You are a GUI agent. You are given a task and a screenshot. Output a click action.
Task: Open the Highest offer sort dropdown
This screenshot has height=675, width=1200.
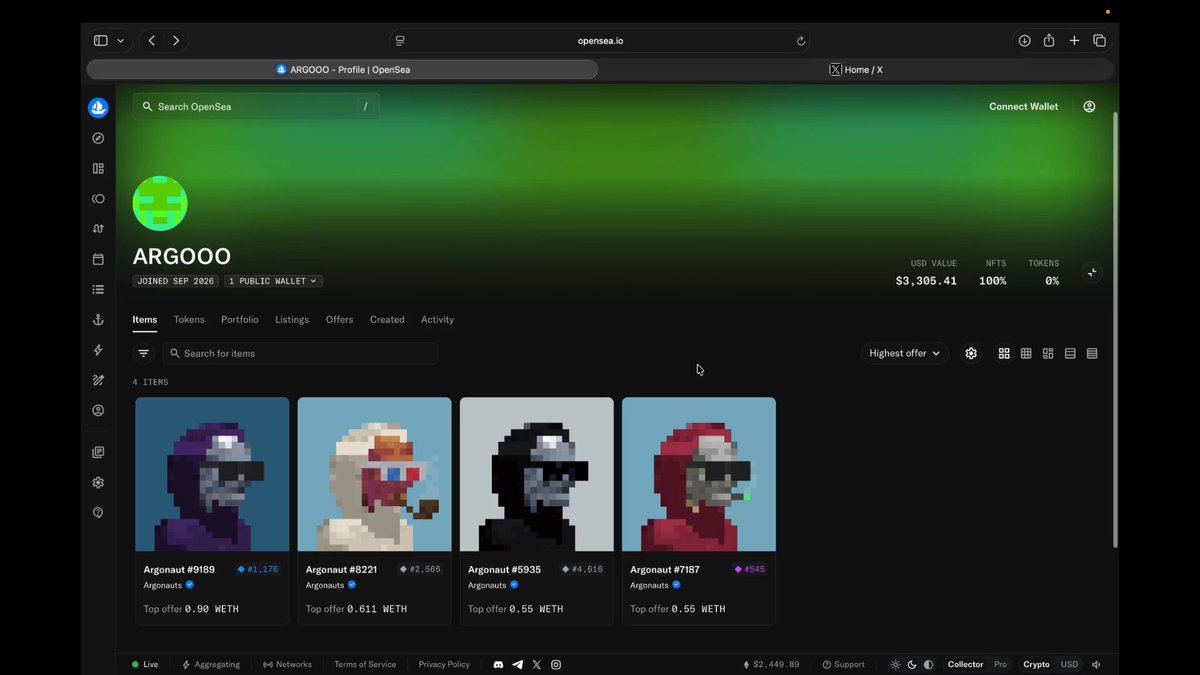(x=905, y=353)
